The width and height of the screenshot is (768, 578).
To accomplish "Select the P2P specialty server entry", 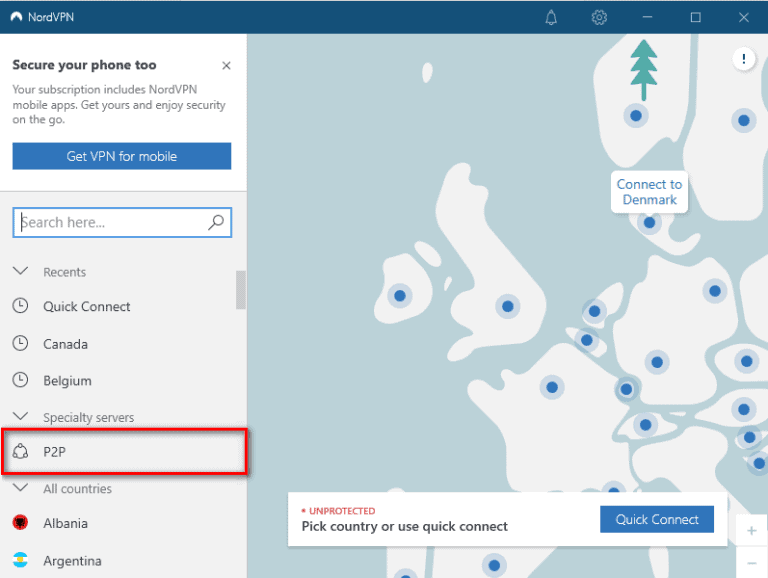I will pyautogui.click(x=124, y=452).
